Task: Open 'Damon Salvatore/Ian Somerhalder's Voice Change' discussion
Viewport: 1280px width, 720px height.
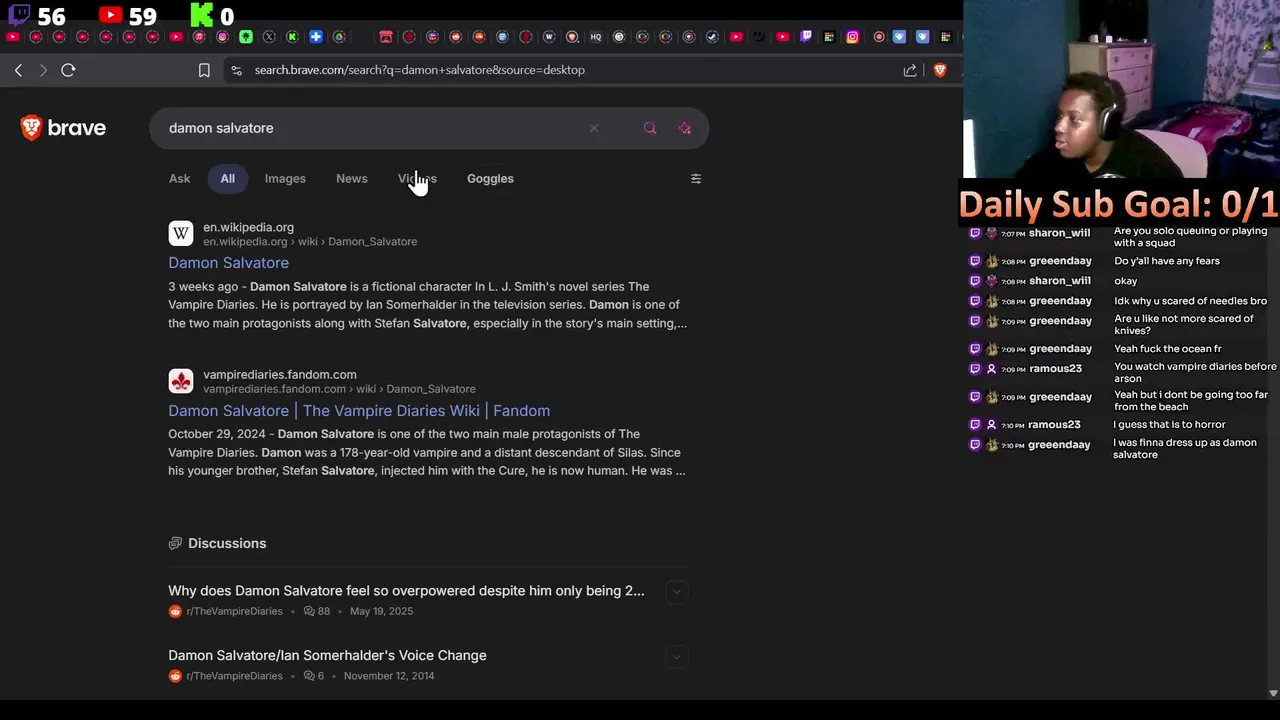Action: click(327, 656)
